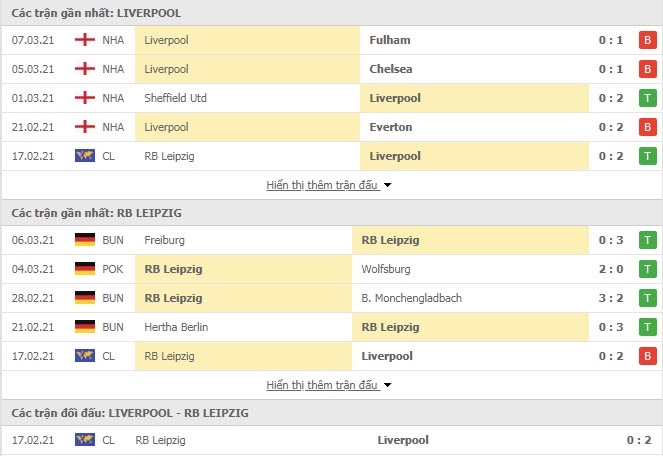The width and height of the screenshot is (663, 456).
Task: Click the green T badge for Sheffield Utd match
Action: (647, 98)
